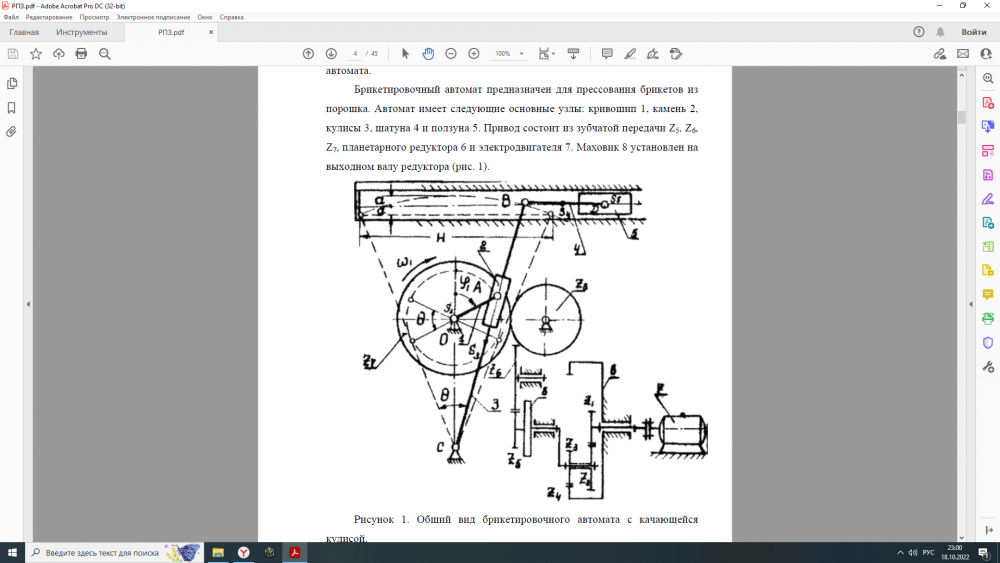Choose the arrow Selection tool
This screenshot has height=563, width=1000.
(x=405, y=53)
